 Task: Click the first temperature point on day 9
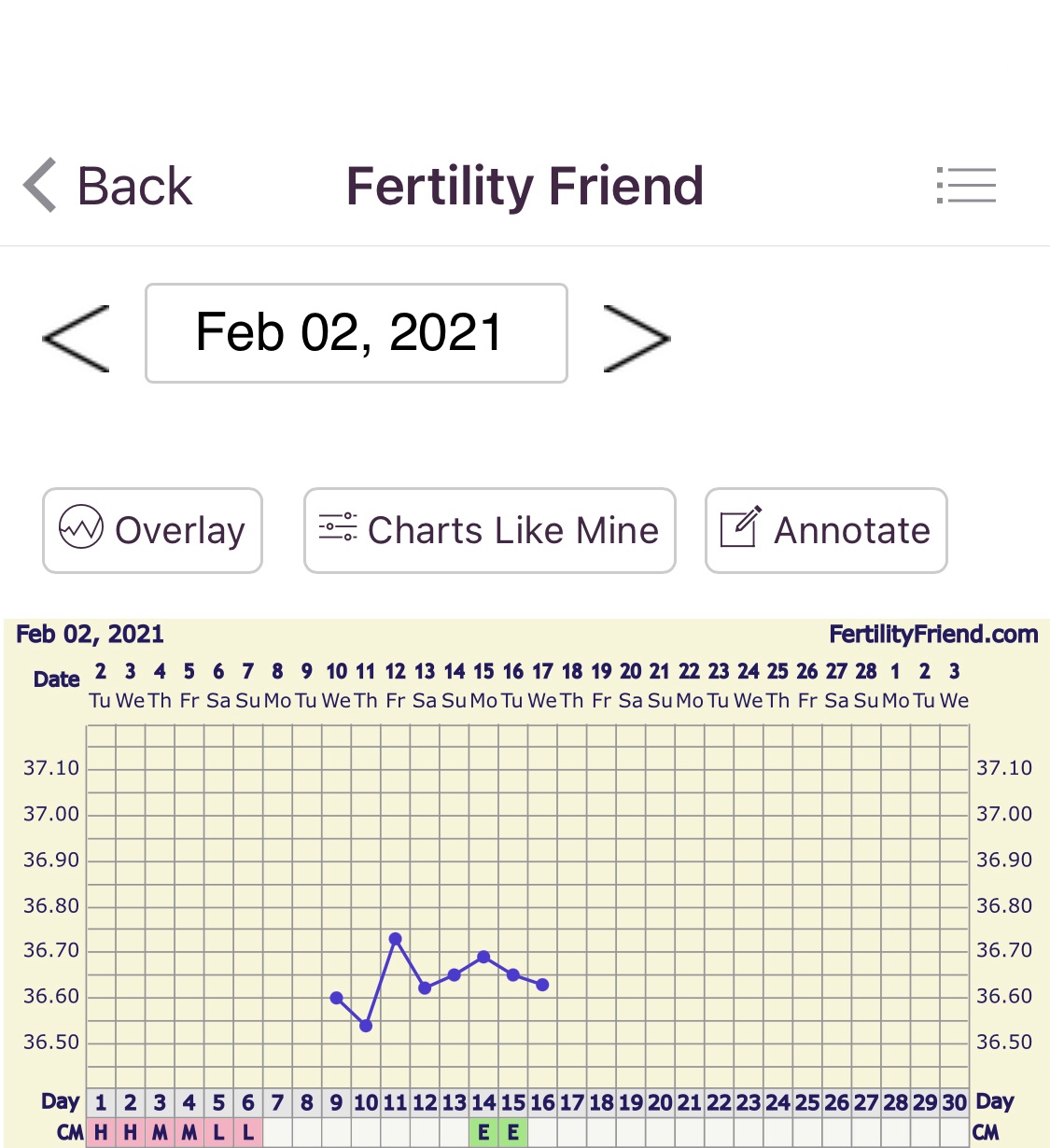tap(337, 998)
